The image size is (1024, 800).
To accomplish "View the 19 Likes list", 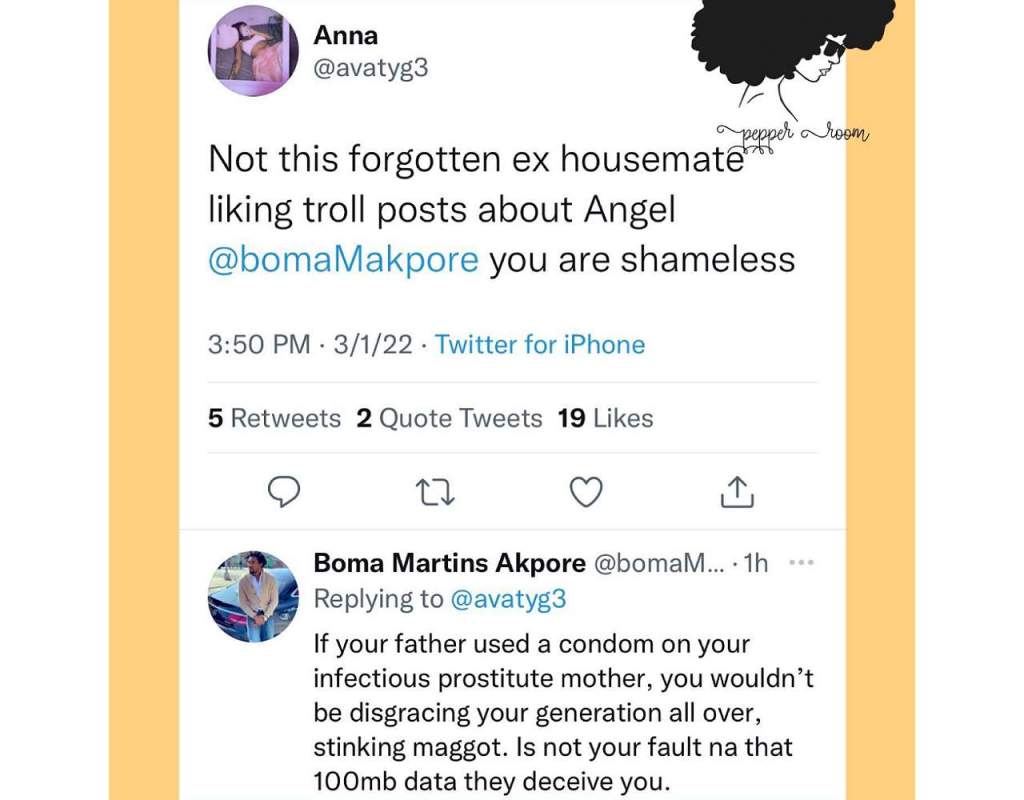I will click(x=605, y=418).
